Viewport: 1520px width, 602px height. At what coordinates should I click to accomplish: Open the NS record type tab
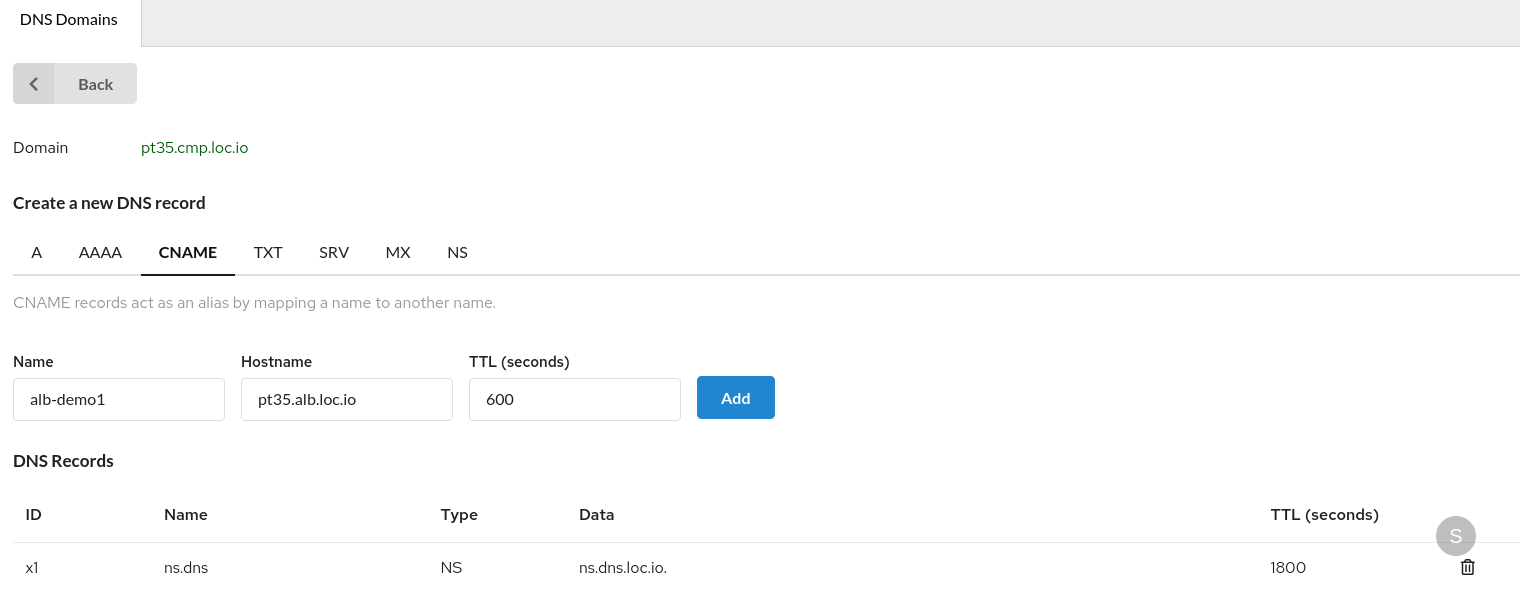pos(457,253)
